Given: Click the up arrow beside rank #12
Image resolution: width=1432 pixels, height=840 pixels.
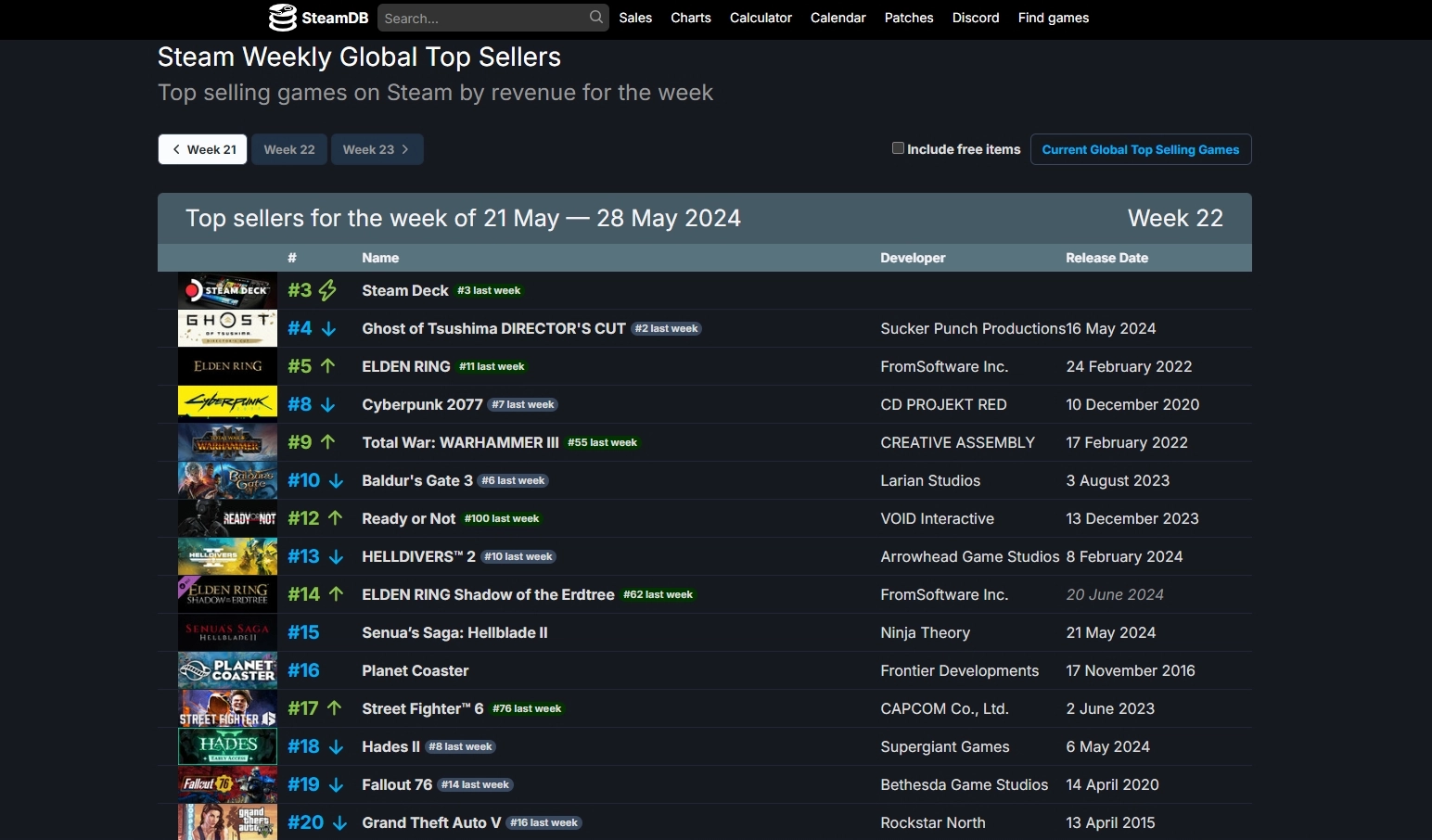Looking at the screenshot, I should [336, 518].
